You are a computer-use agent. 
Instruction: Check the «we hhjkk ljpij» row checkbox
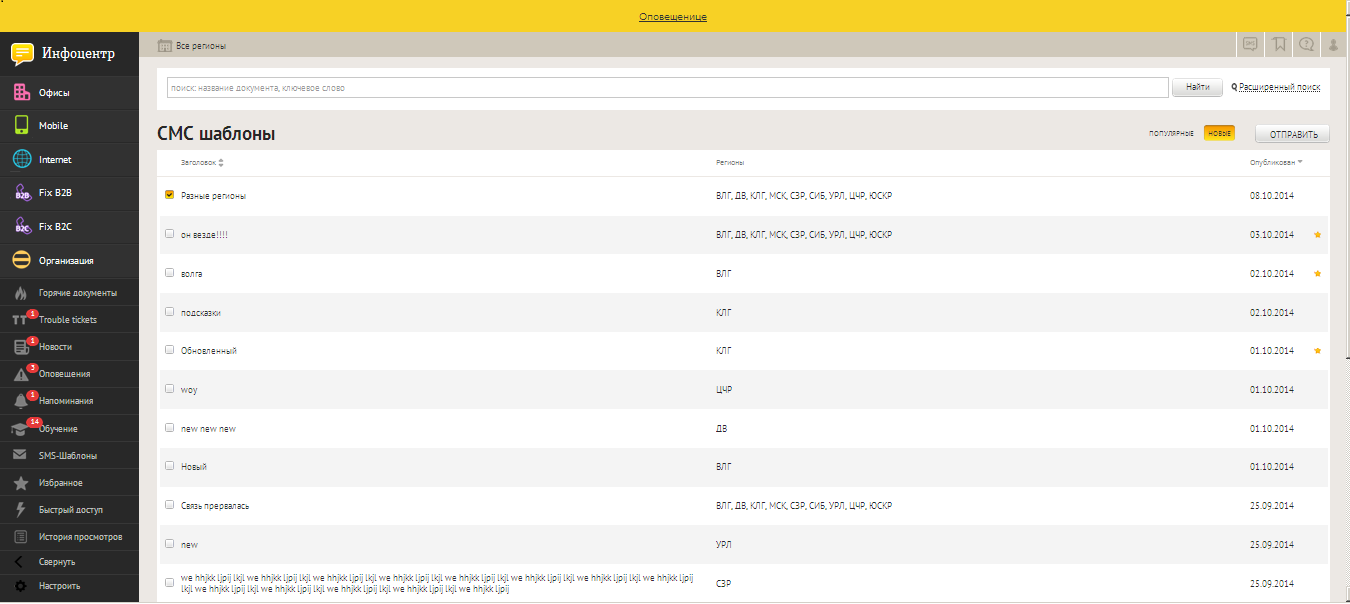coord(169,582)
